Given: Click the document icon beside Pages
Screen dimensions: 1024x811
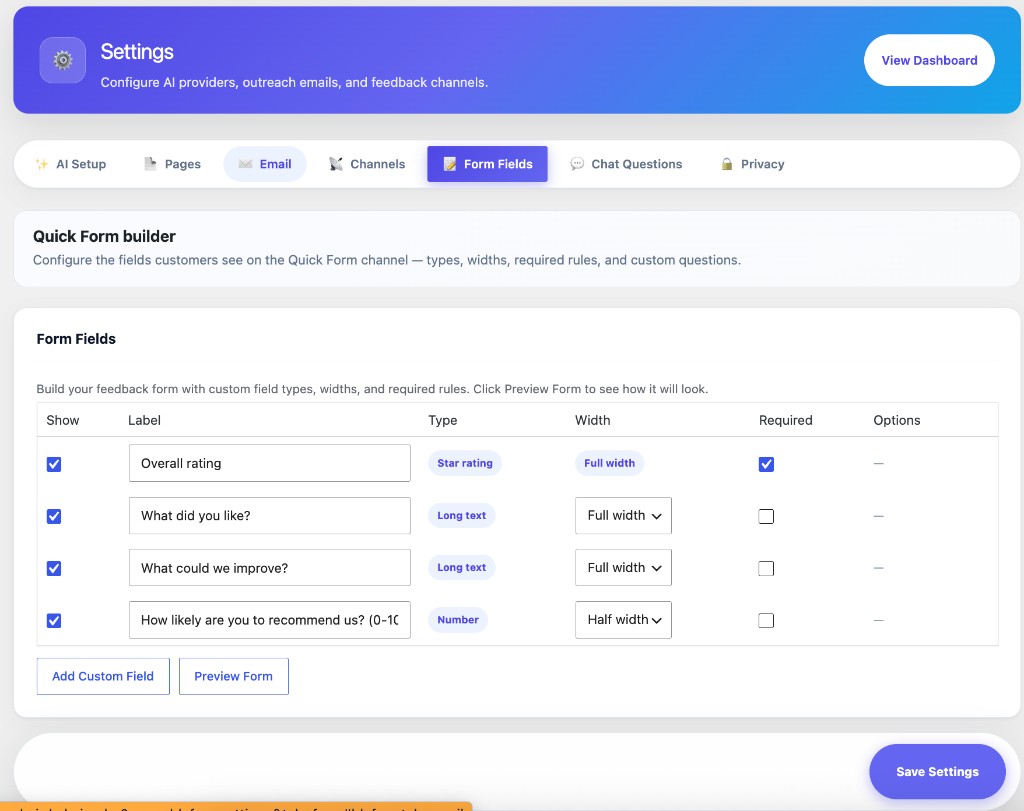Looking at the screenshot, I should [x=150, y=164].
